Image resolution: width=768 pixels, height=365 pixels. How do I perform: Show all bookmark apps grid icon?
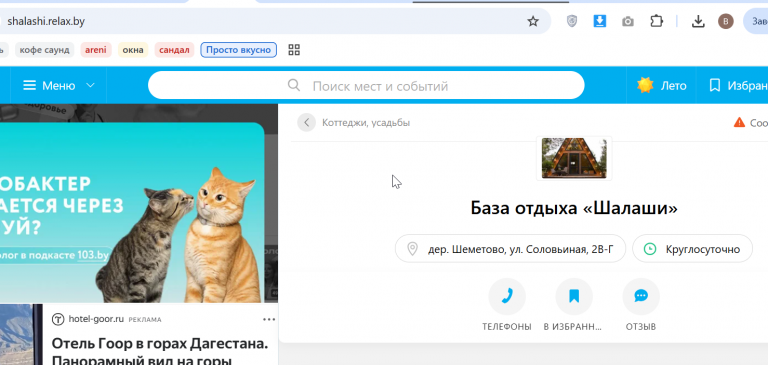(294, 49)
